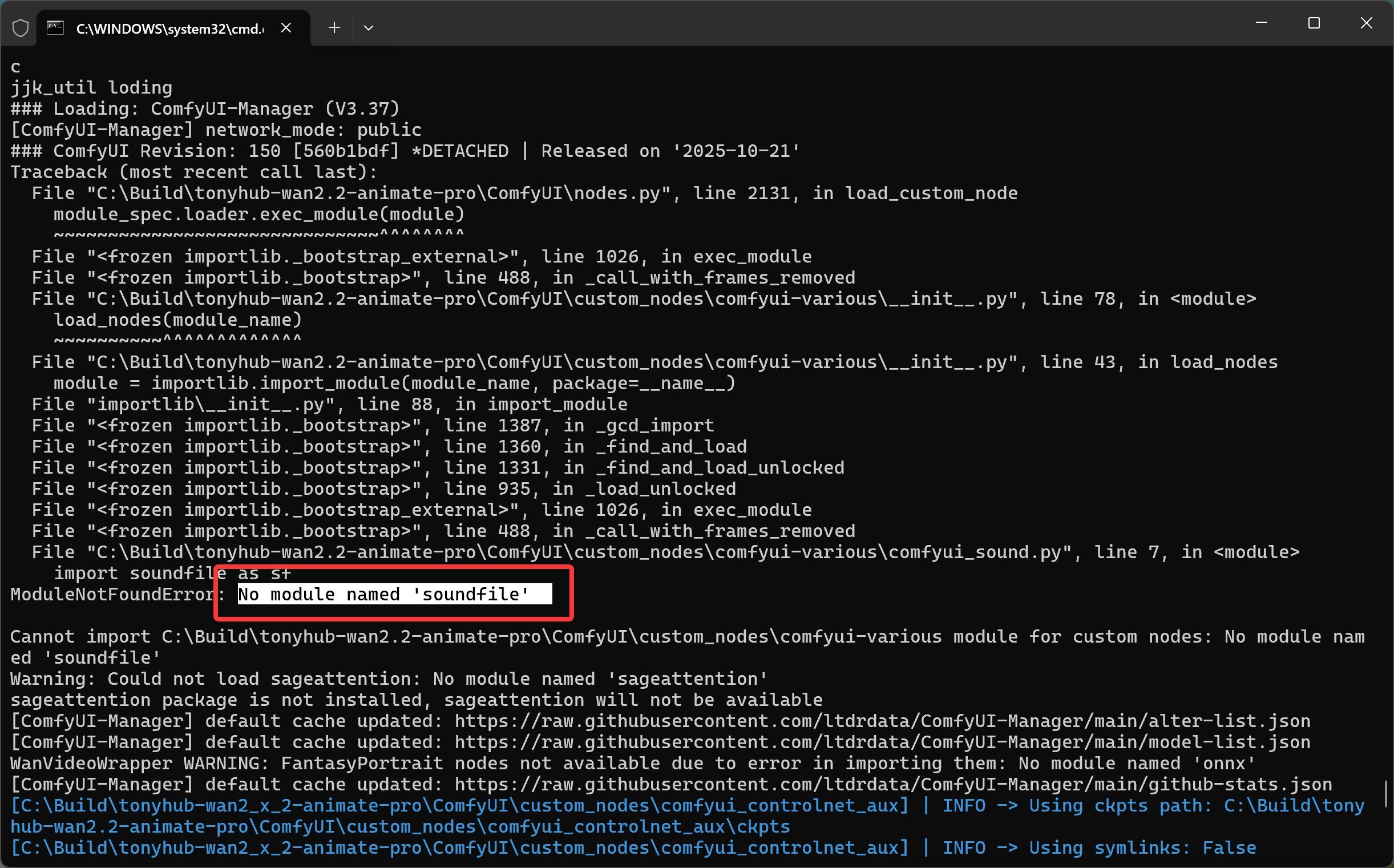1394x868 pixels.
Task: Open a new terminal tab
Action: coord(334,27)
